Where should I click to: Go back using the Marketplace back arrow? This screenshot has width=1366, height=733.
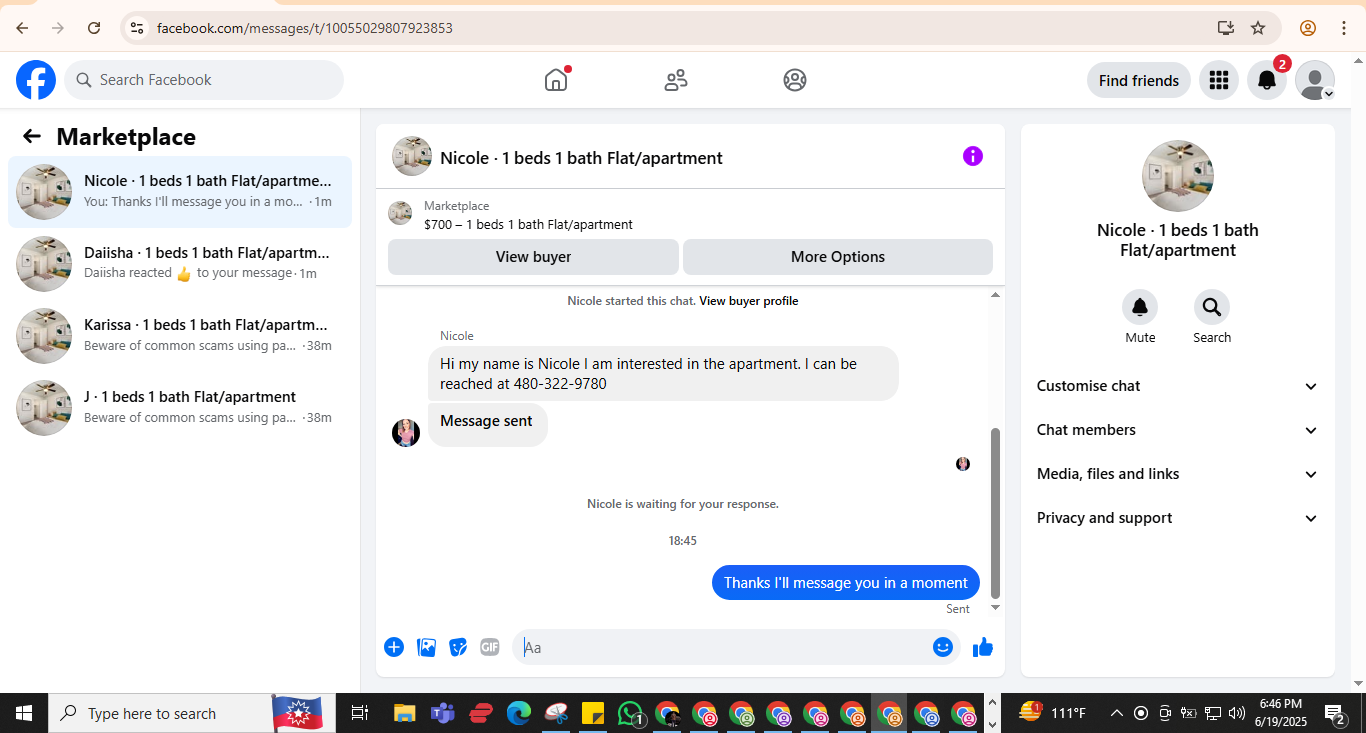pyautogui.click(x=32, y=137)
